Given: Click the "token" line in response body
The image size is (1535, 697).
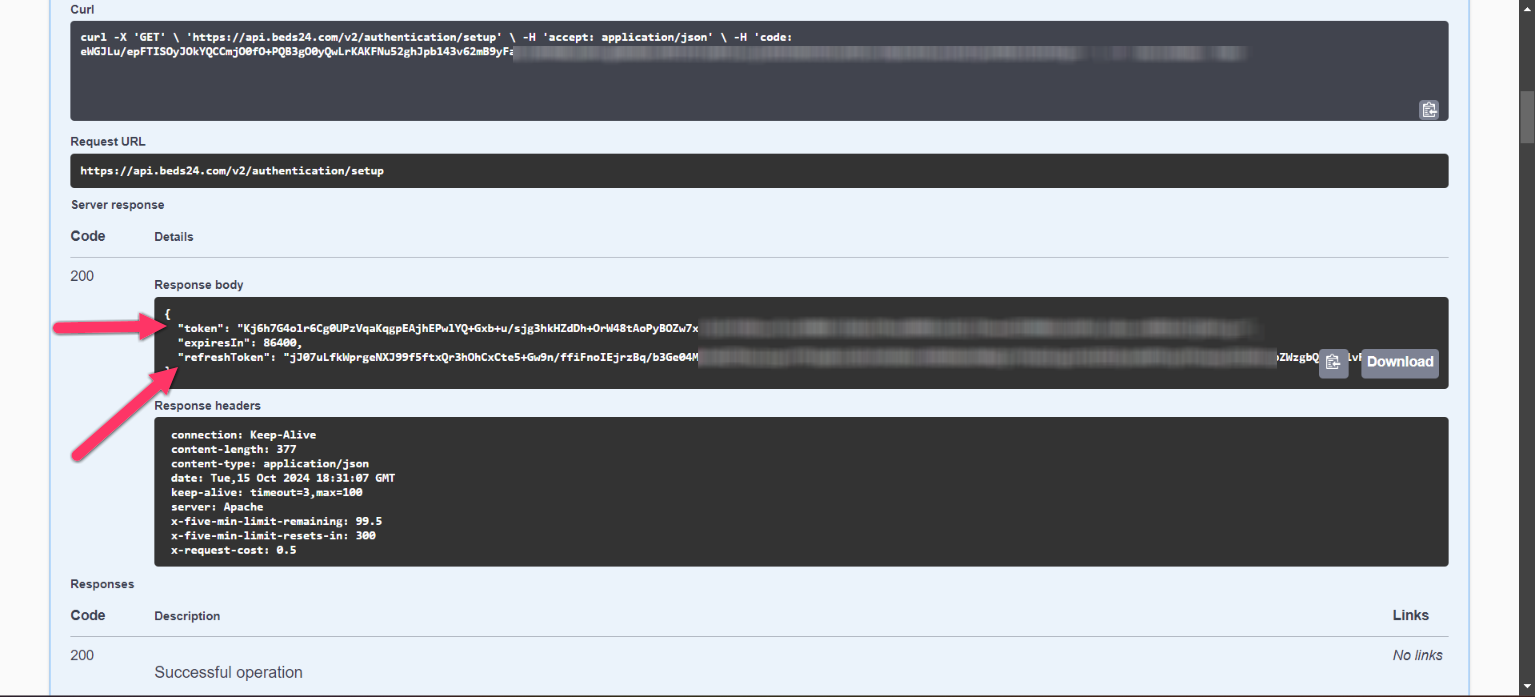Looking at the screenshot, I should [716, 328].
